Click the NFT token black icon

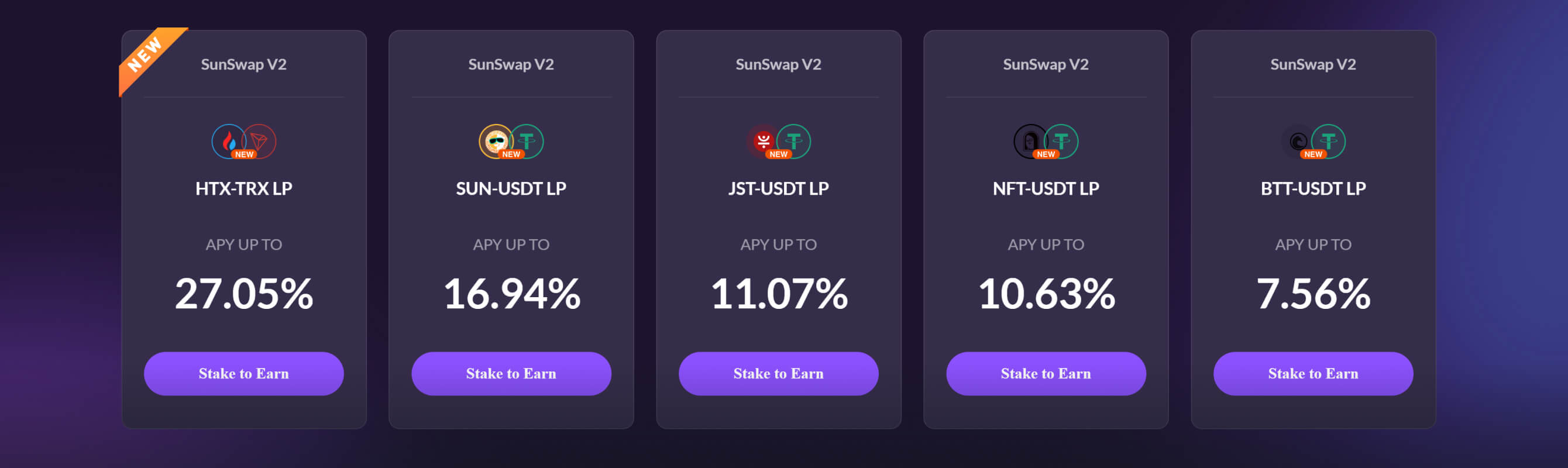pos(1030,140)
